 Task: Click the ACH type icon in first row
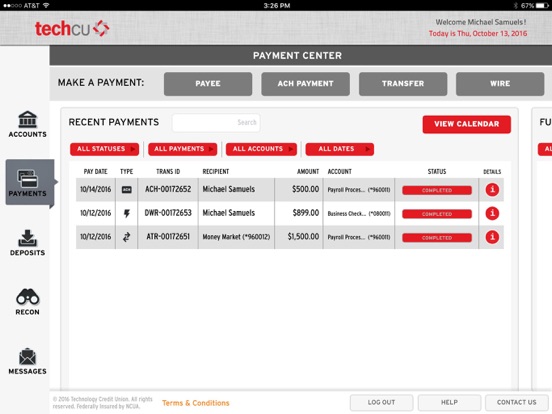pos(126,190)
